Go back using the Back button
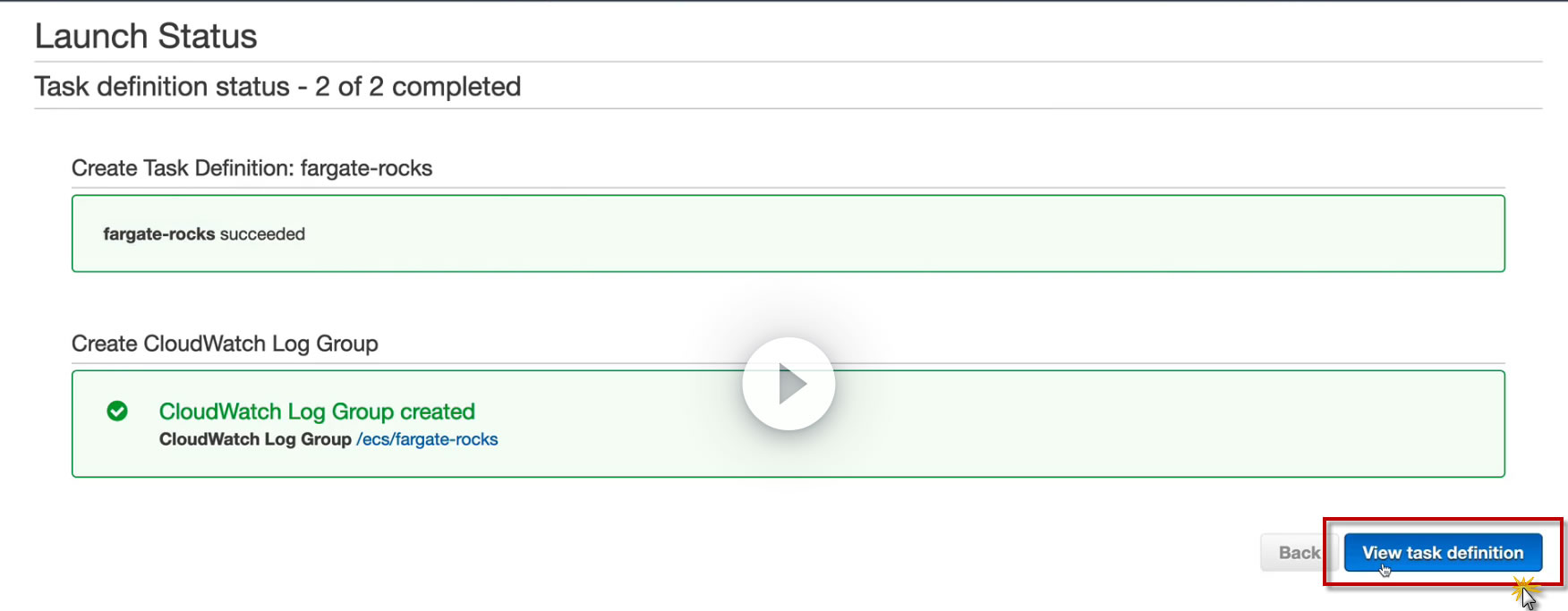The image size is (1568, 611). [x=1298, y=553]
